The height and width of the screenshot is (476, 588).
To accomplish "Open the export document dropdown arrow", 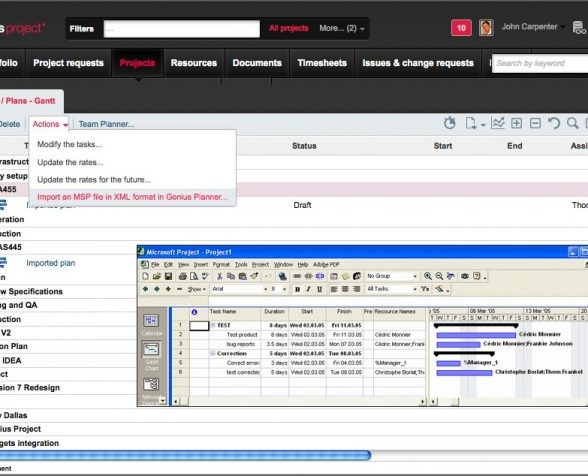I will 483,125.
